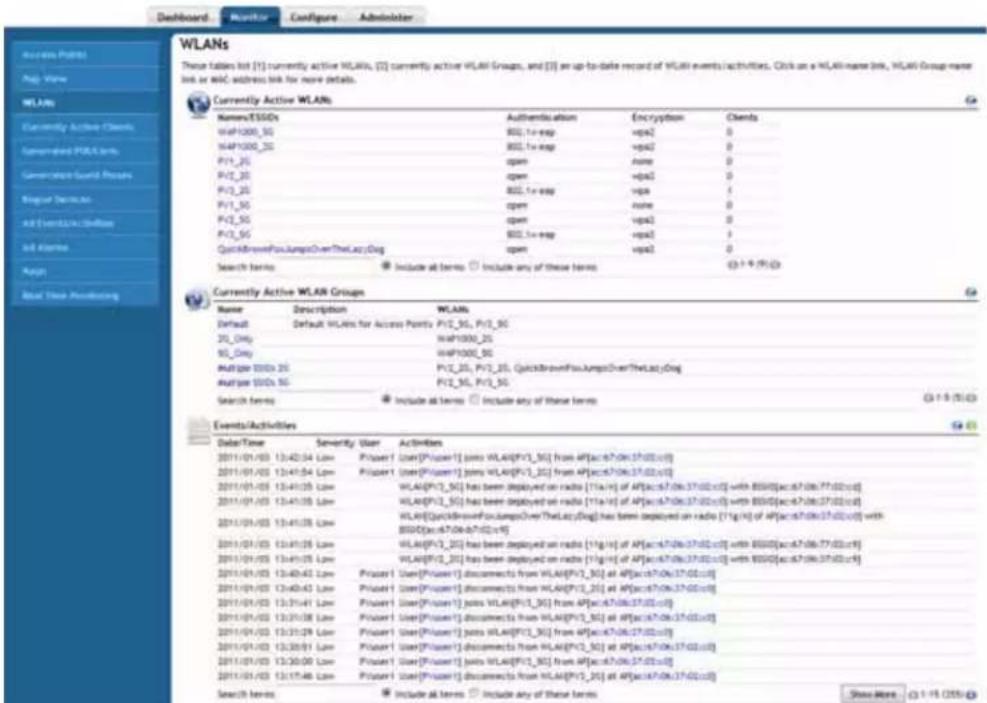Open Access Points in the sidebar
Image resolution: width=987 pixels, height=703 pixels.
click(x=86, y=55)
